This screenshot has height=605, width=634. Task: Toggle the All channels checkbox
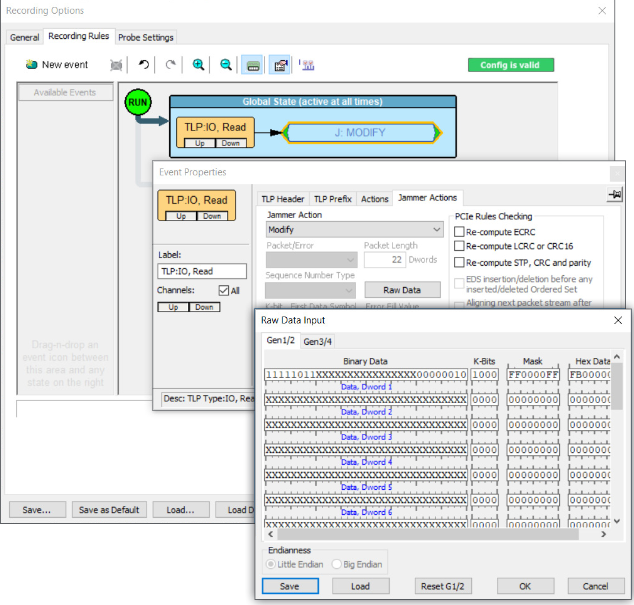coord(224,290)
